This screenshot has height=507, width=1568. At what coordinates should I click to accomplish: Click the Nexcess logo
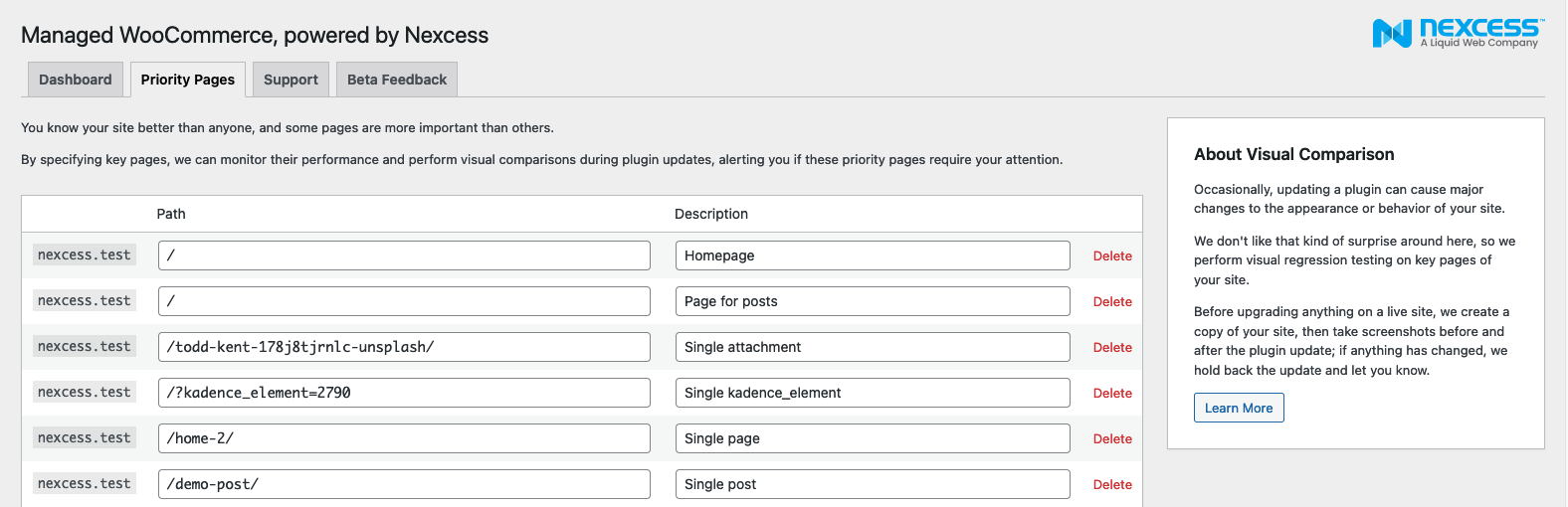tap(1458, 33)
